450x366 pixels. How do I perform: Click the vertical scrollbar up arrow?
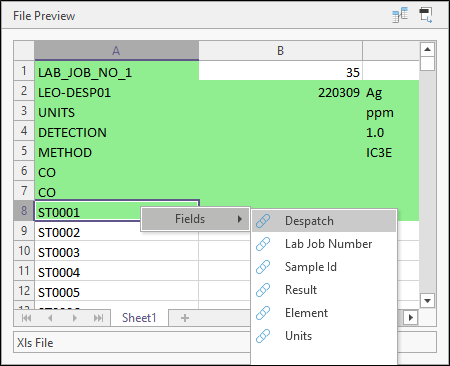pos(427,50)
